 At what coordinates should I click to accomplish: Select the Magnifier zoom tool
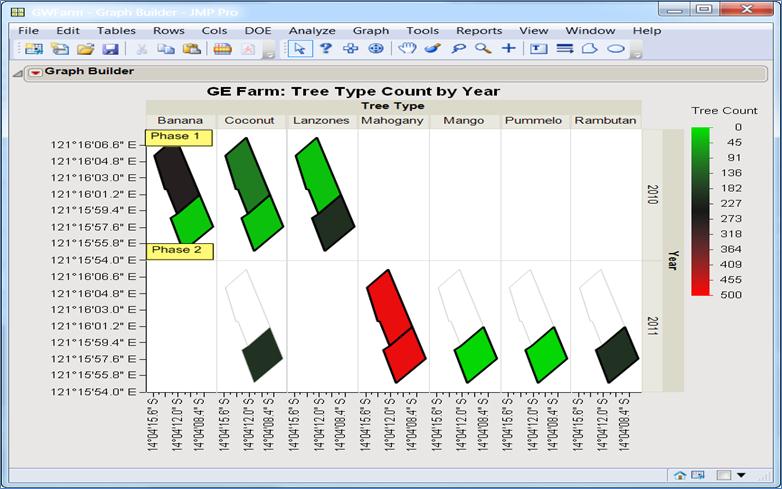pos(483,48)
